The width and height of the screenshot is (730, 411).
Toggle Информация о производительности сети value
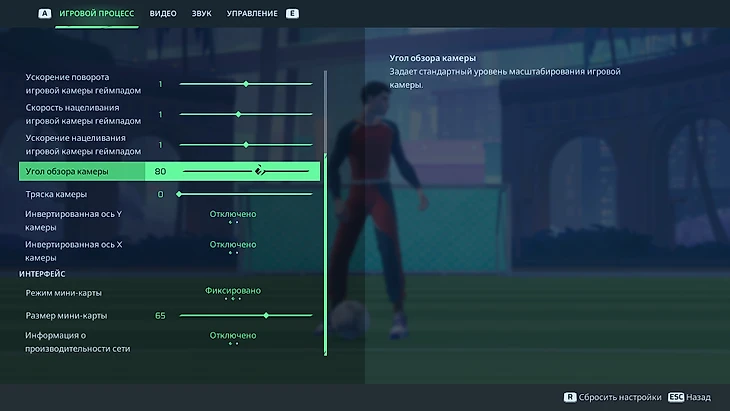click(233, 335)
